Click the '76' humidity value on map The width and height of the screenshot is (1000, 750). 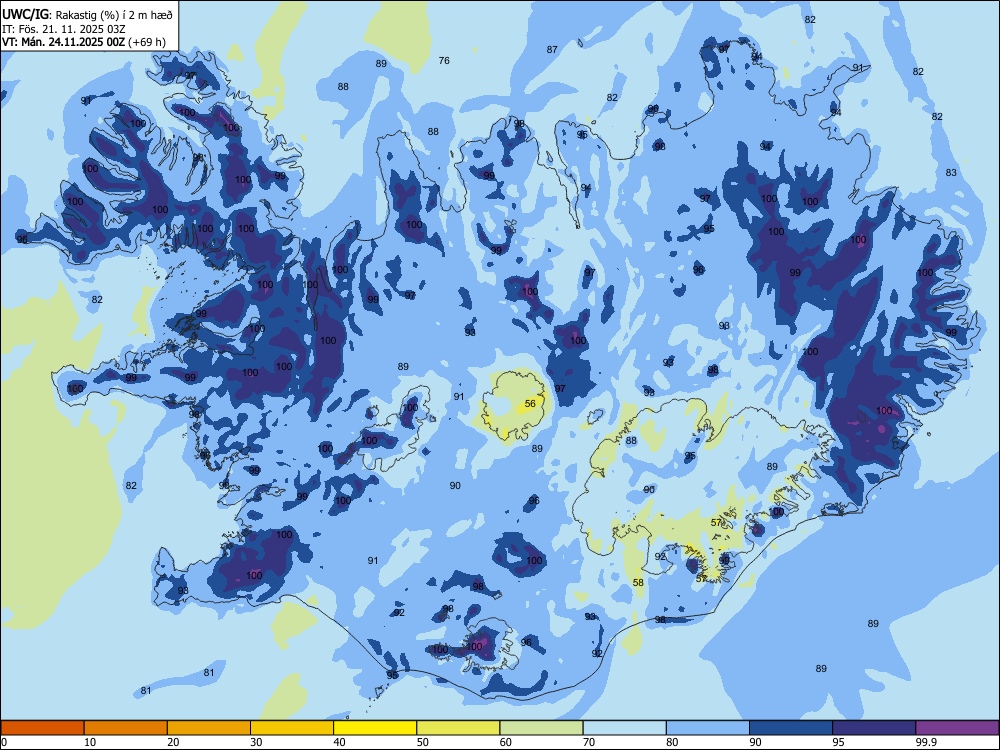point(444,61)
